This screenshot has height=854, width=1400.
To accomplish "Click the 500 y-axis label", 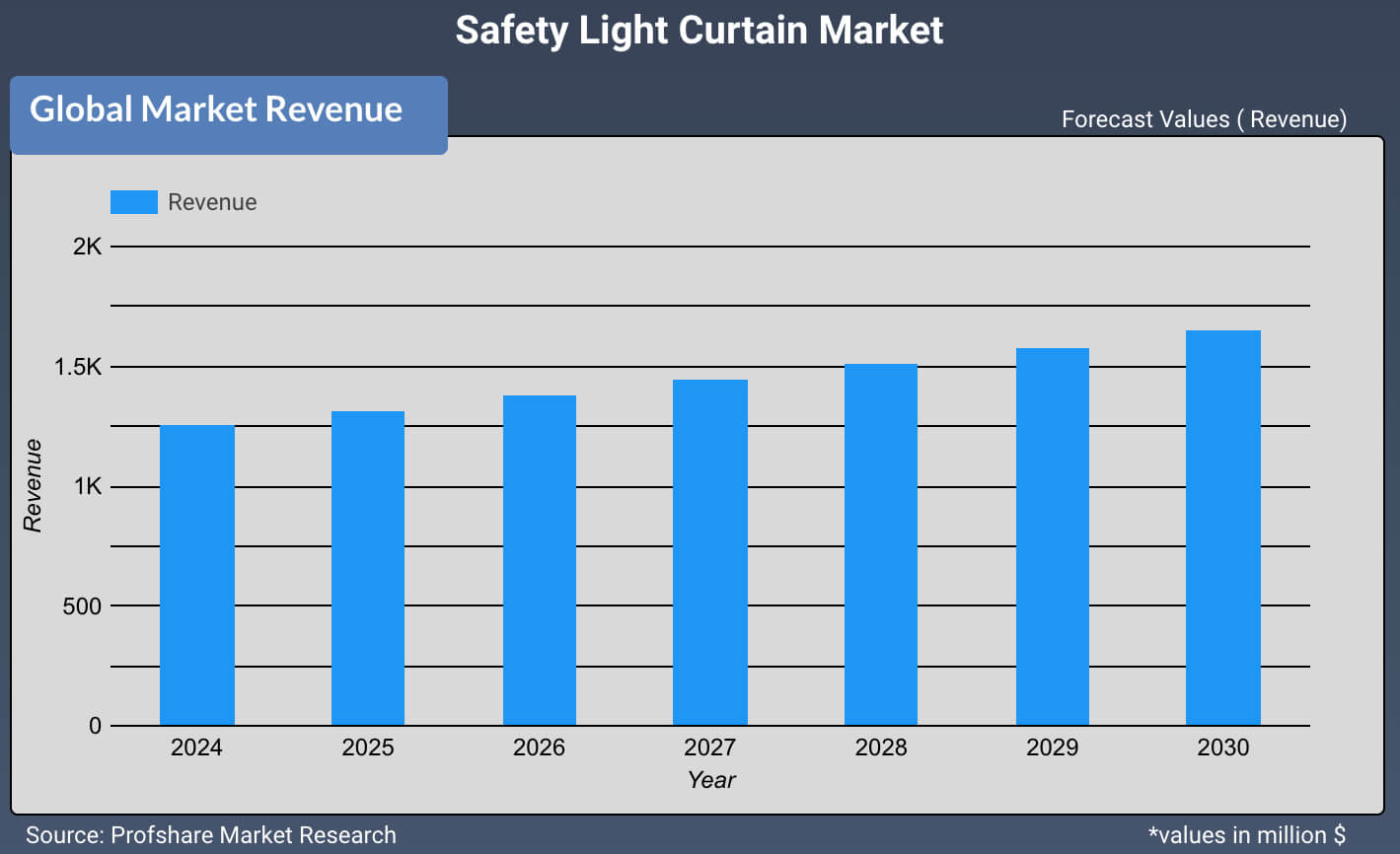I will 82,606.
